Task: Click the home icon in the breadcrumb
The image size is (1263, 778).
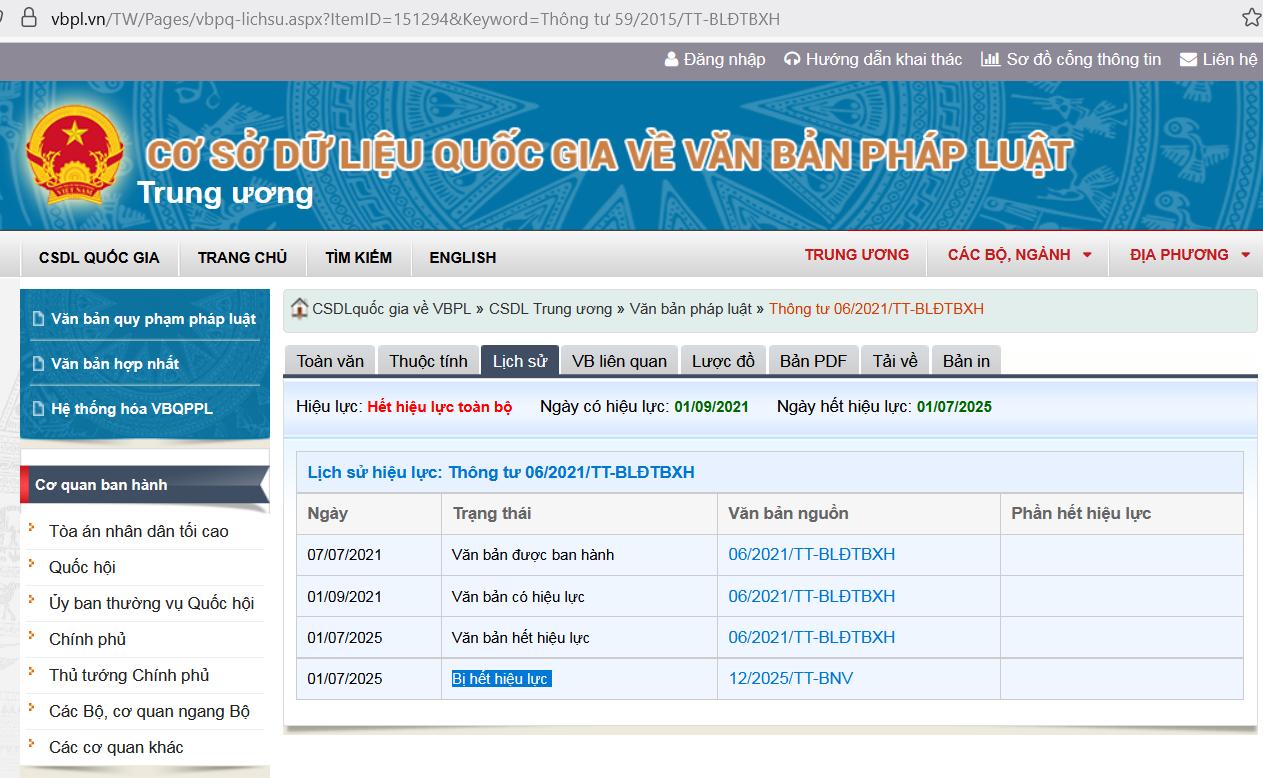Action: coord(299,309)
